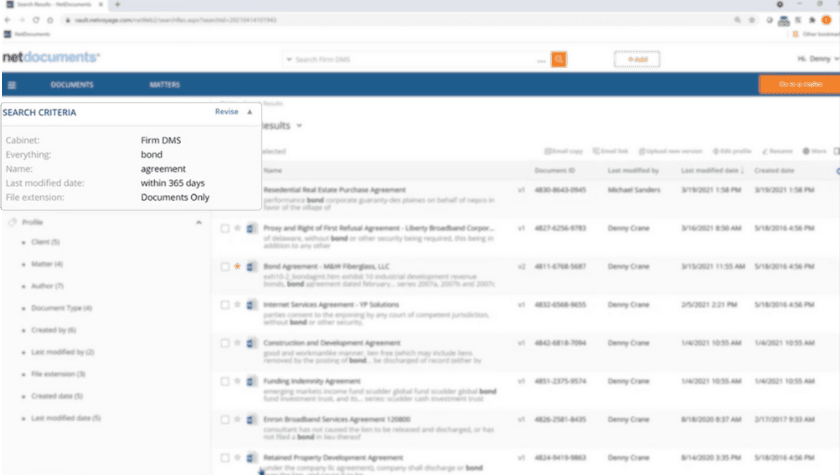This screenshot has width=840, height=475.
Task: Favorite the Internet Services Agreement star
Action: (237, 305)
